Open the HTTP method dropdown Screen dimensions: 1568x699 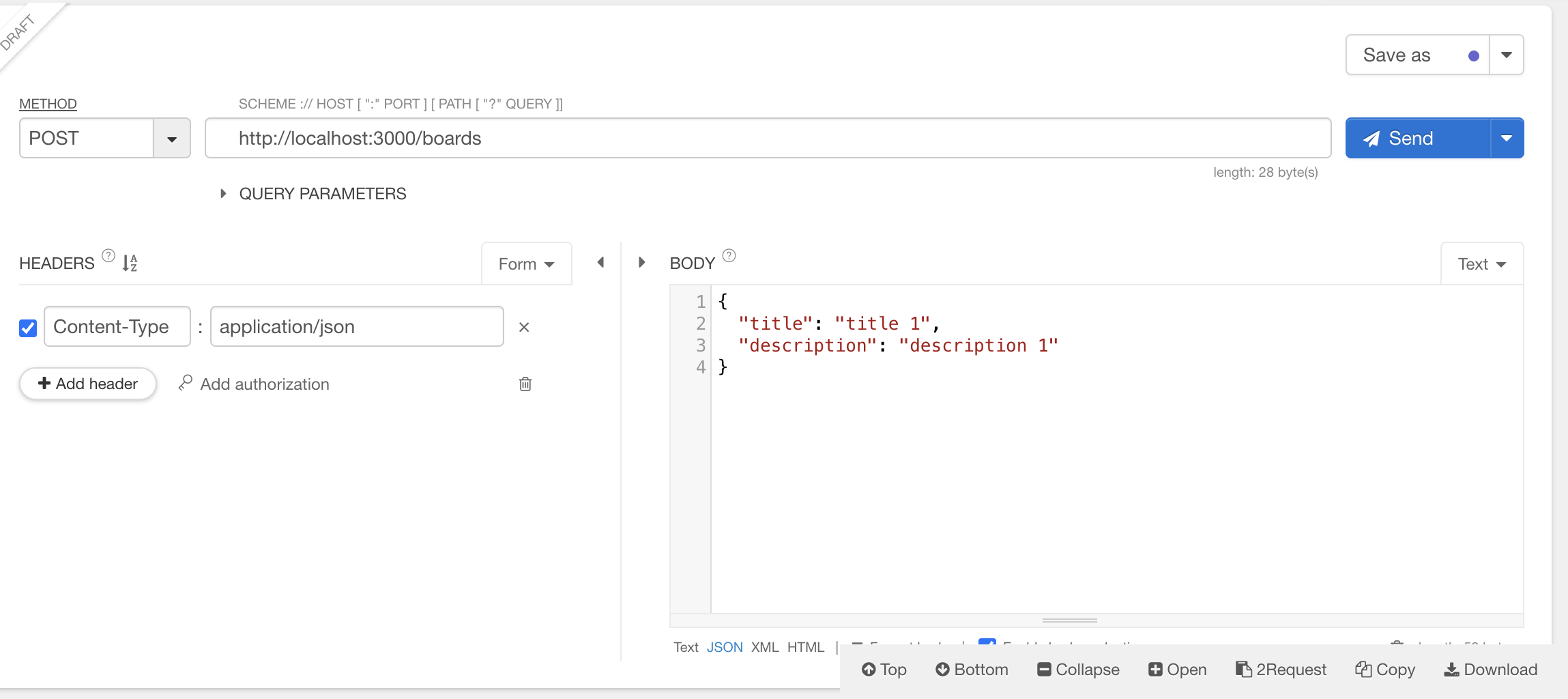[172, 139]
